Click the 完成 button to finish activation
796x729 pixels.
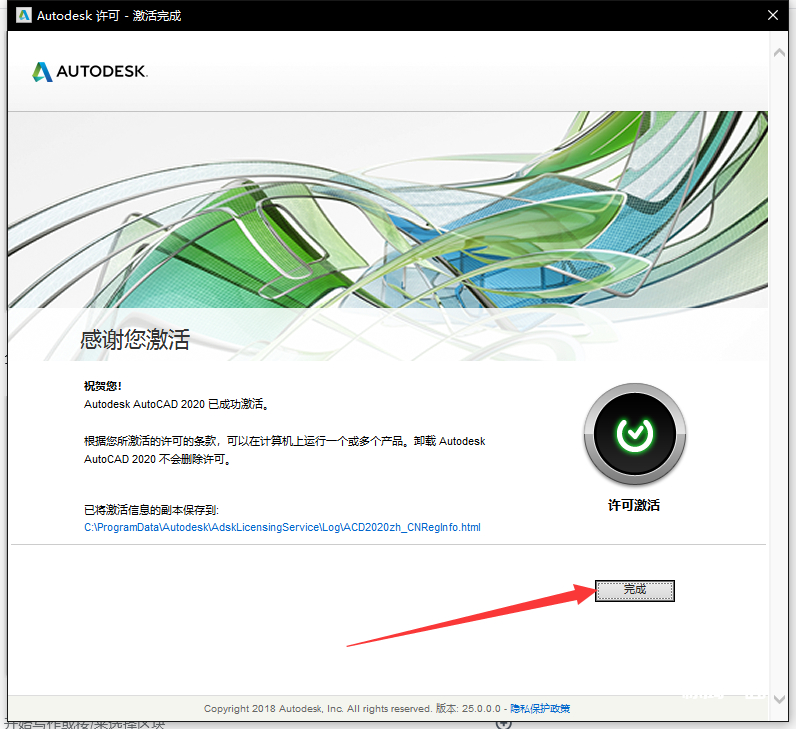coord(635,590)
